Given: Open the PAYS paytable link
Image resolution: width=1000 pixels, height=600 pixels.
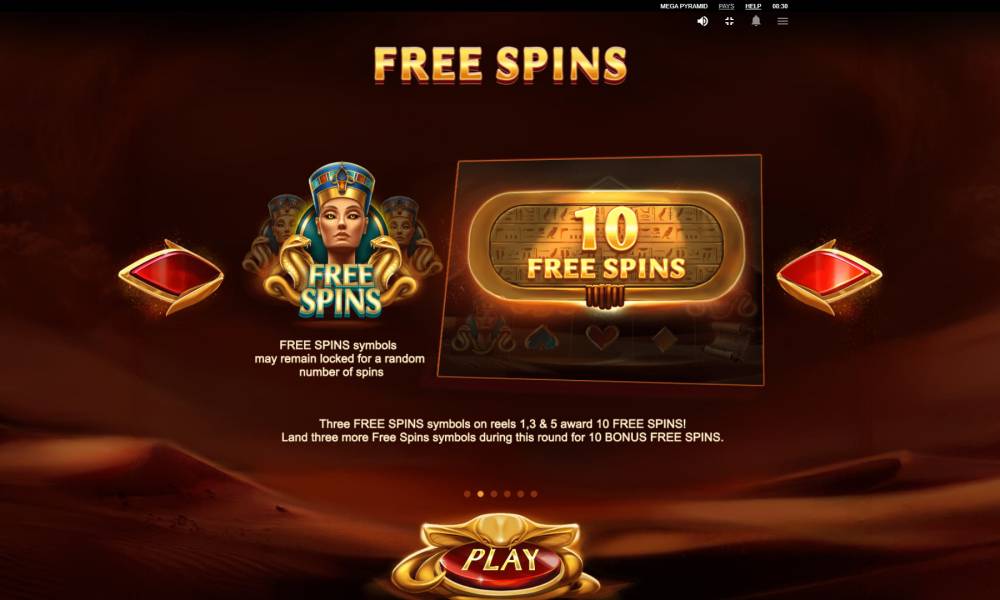Looking at the screenshot, I should click(x=726, y=6).
